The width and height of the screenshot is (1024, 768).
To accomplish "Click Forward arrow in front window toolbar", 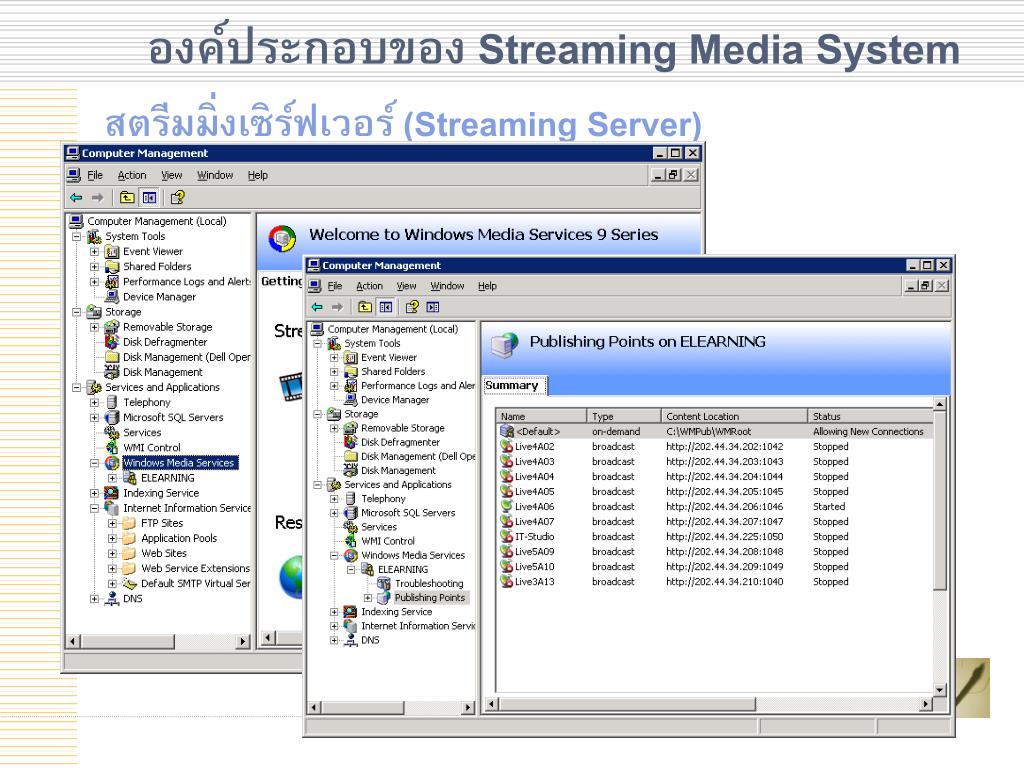I will coord(337,307).
